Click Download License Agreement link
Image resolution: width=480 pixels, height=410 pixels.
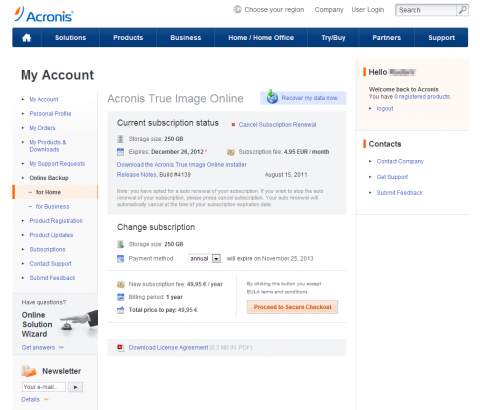[168, 348]
